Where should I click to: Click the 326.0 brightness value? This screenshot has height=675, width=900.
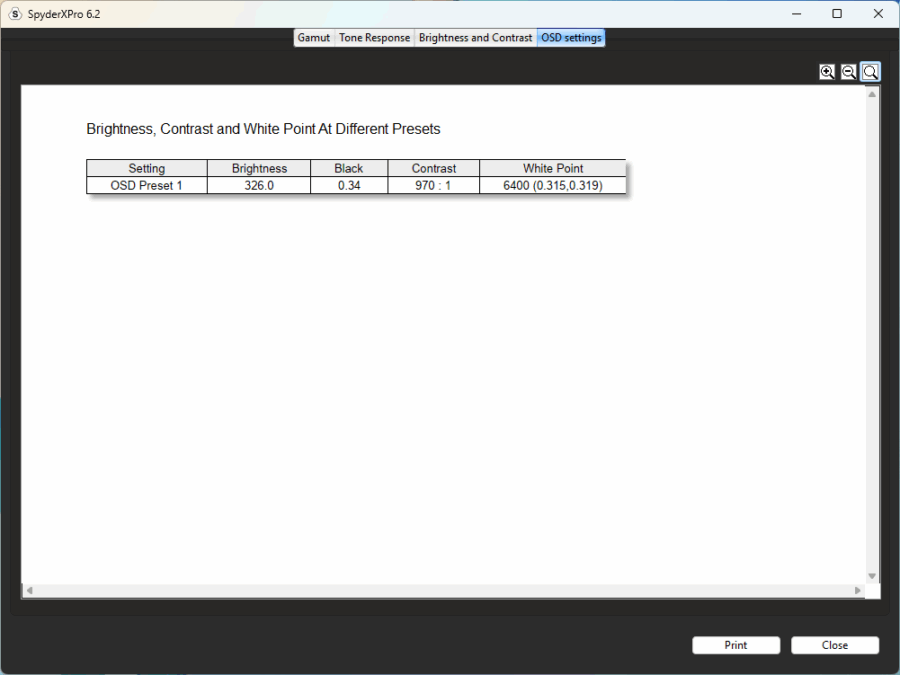tap(259, 185)
